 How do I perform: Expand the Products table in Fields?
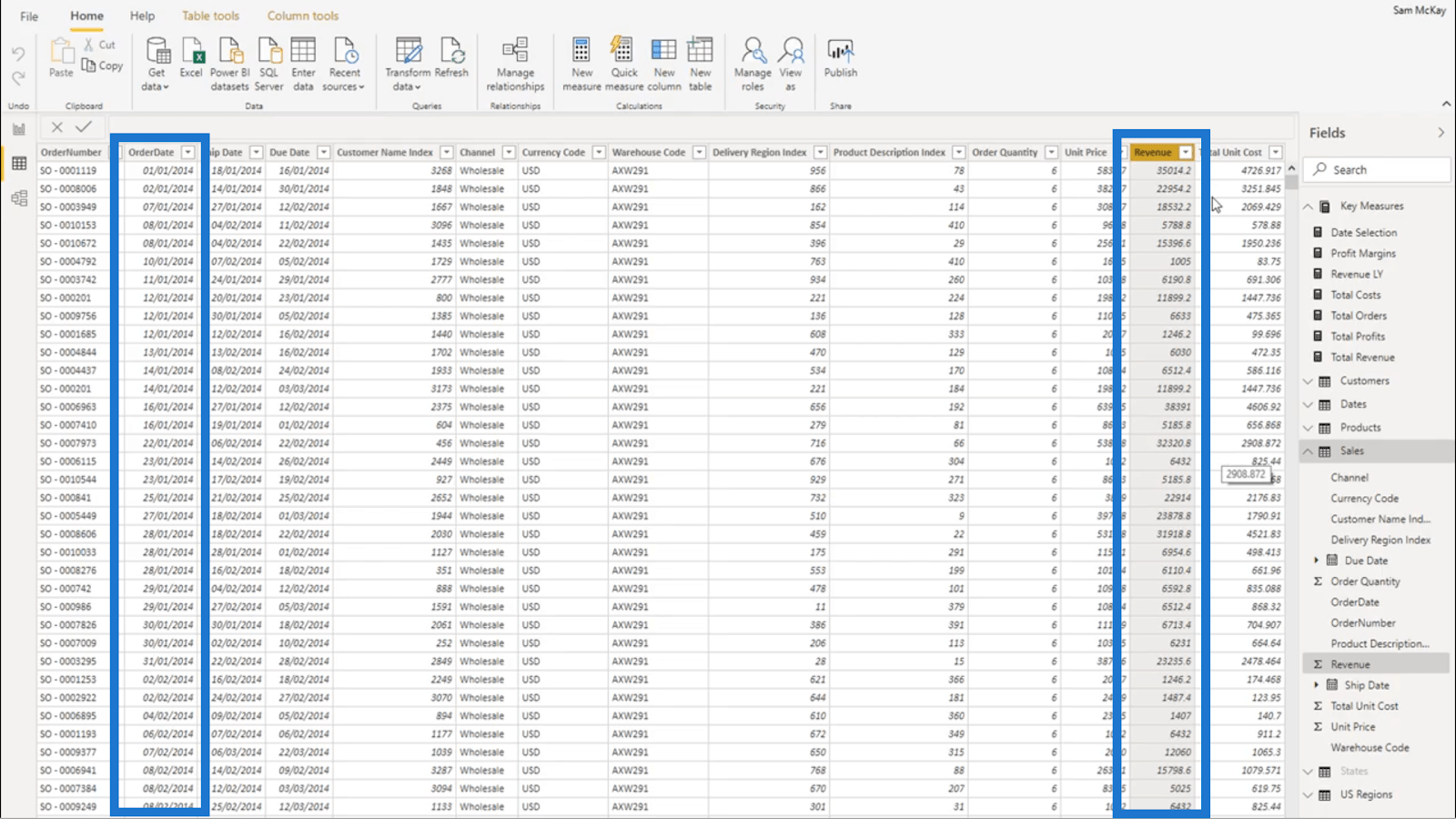pyautogui.click(x=1309, y=428)
